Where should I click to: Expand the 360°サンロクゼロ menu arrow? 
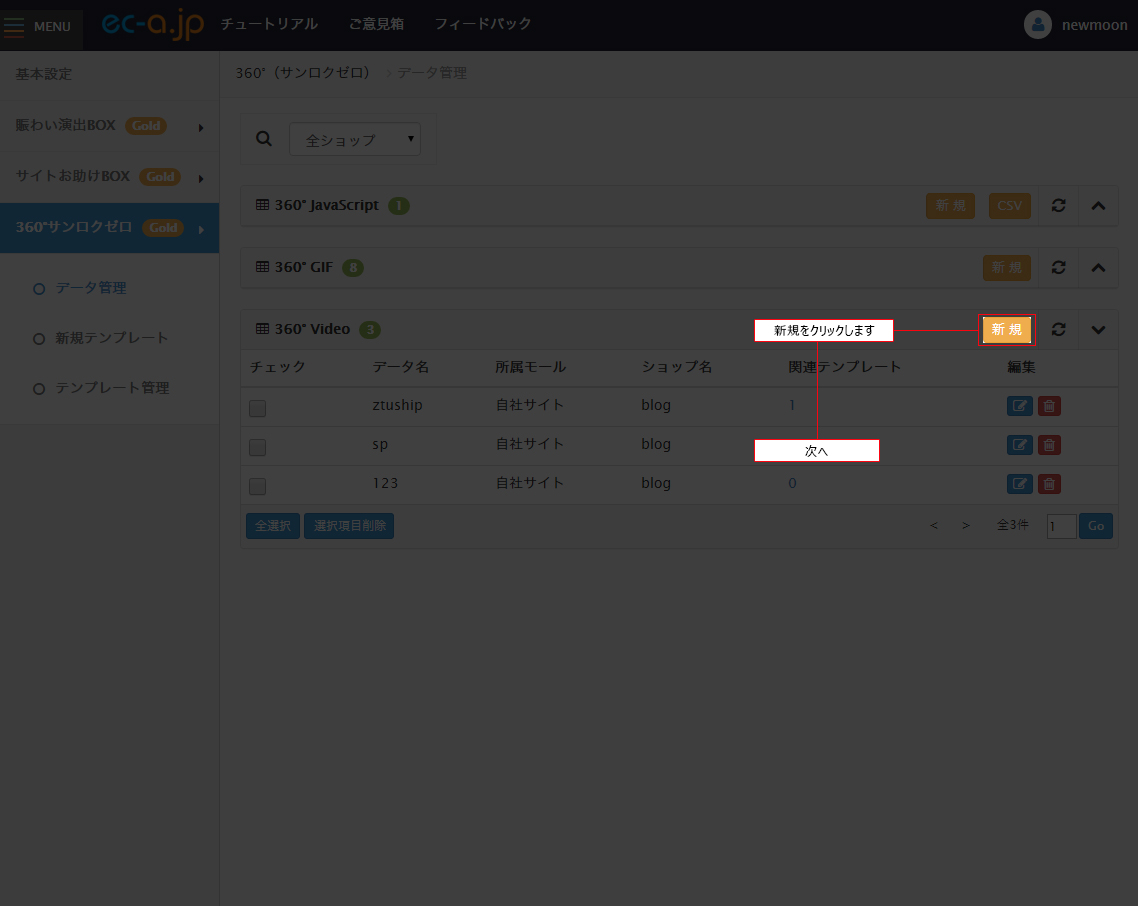pyautogui.click(x=201, y=229)
